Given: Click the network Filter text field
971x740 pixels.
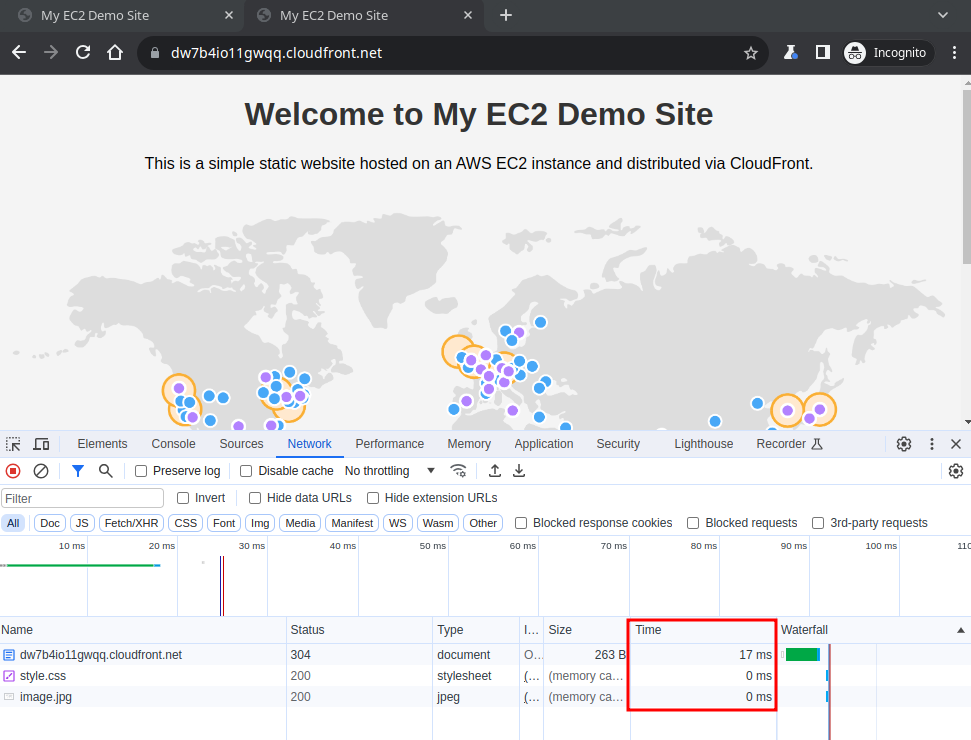Looking at the screenshot, I should (x=83, y=498).
